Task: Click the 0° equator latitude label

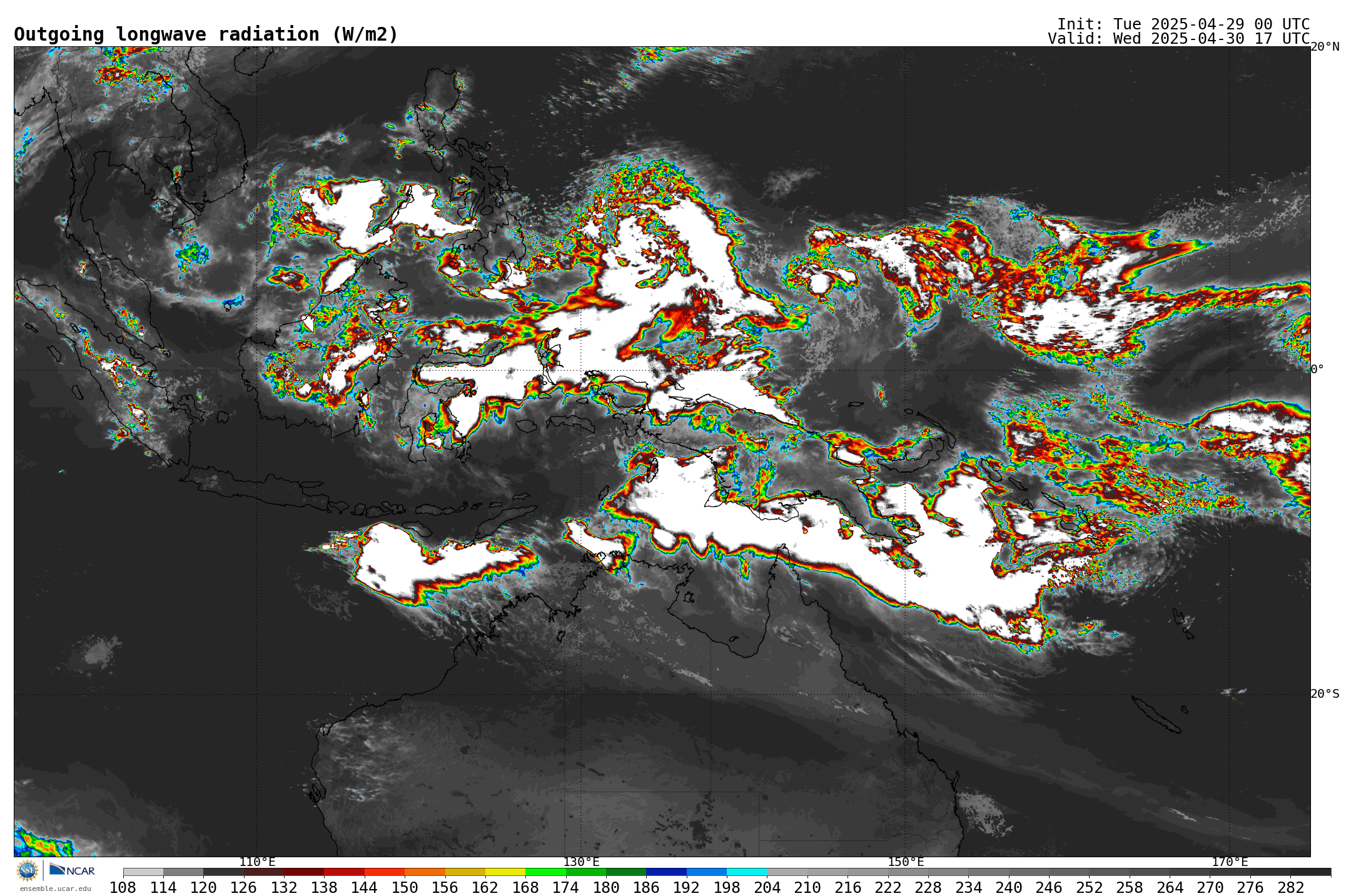Action: (x=1317, y=370)
